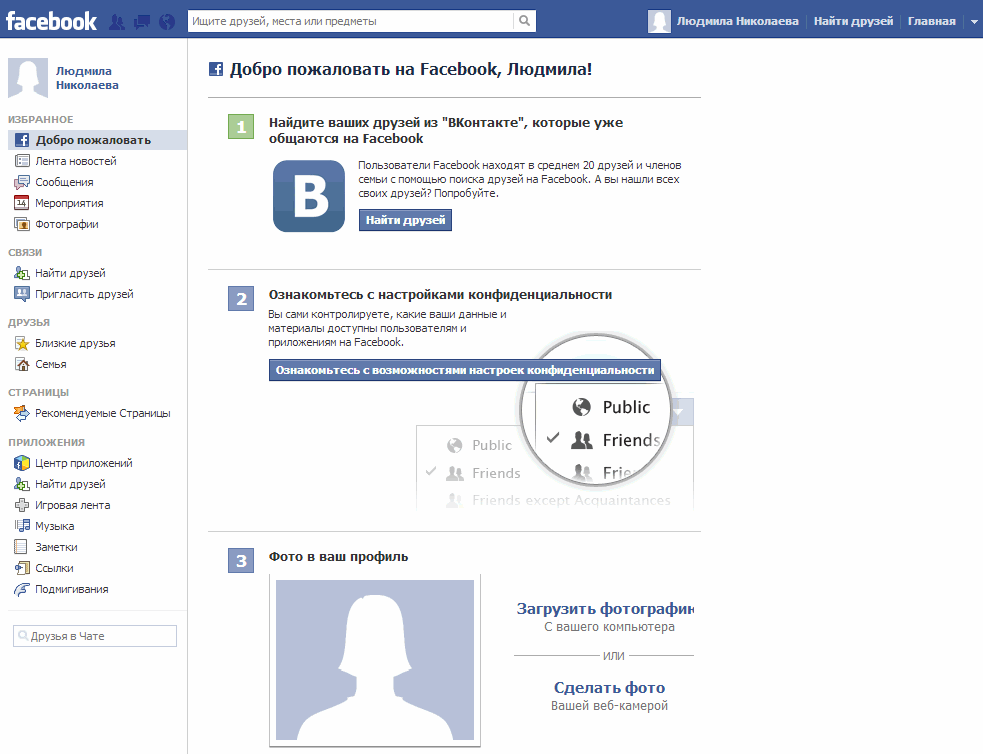This screenshot has width=983, height=754.
Task: Click the sidebar profile picture
Action: click(x=28, y=78)
